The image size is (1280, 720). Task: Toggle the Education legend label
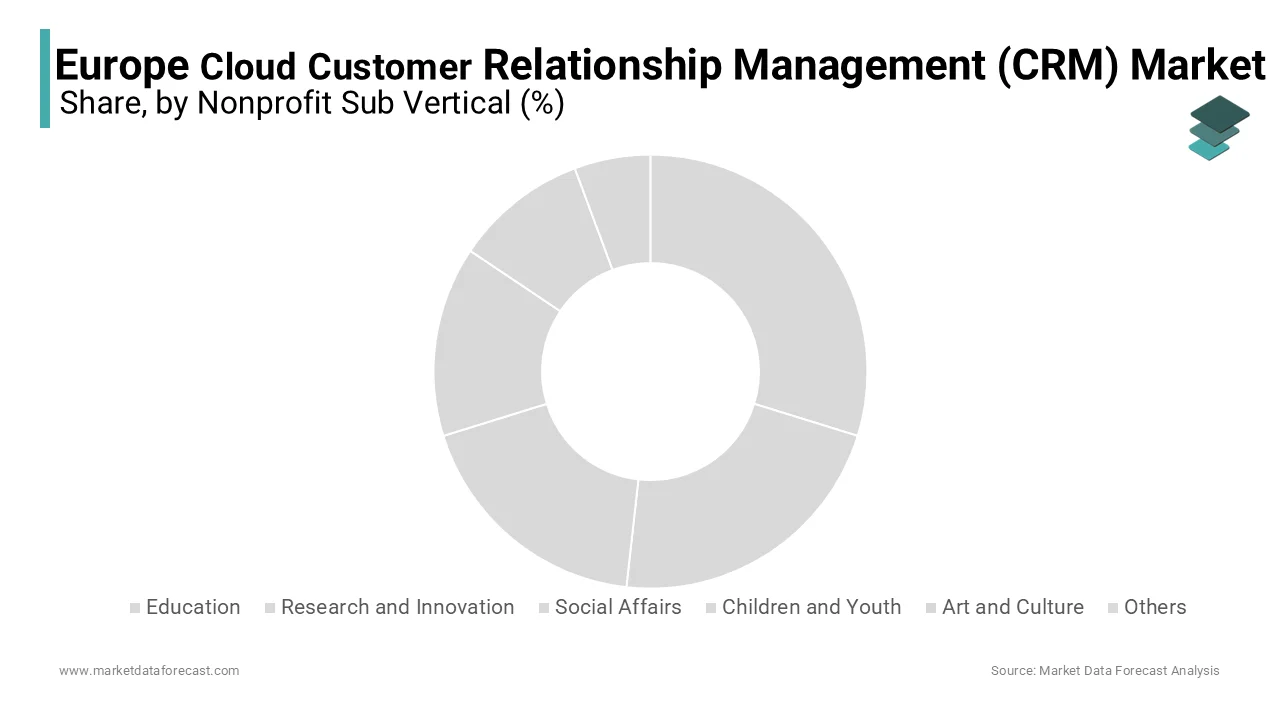tap(193, 607)
